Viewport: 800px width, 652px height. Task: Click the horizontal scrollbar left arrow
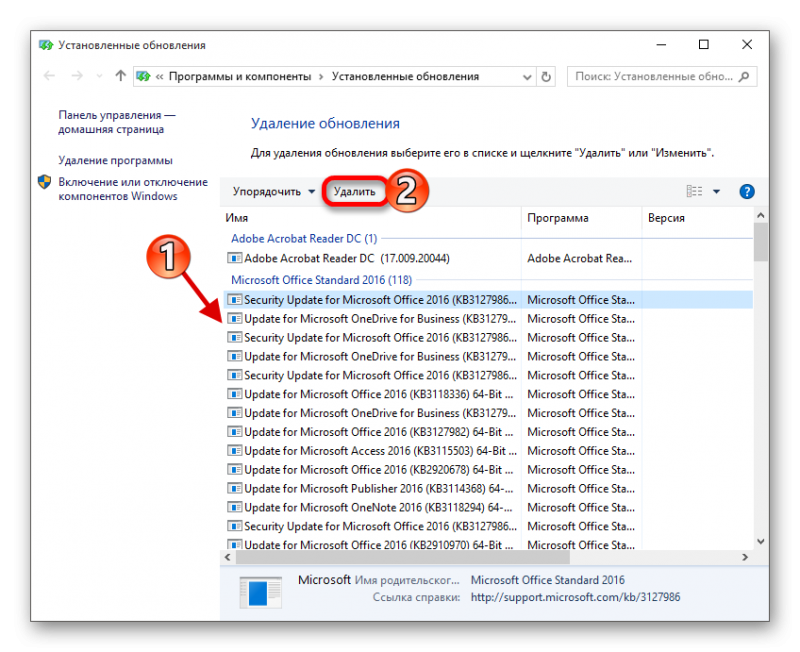click(x=228, y=557)
